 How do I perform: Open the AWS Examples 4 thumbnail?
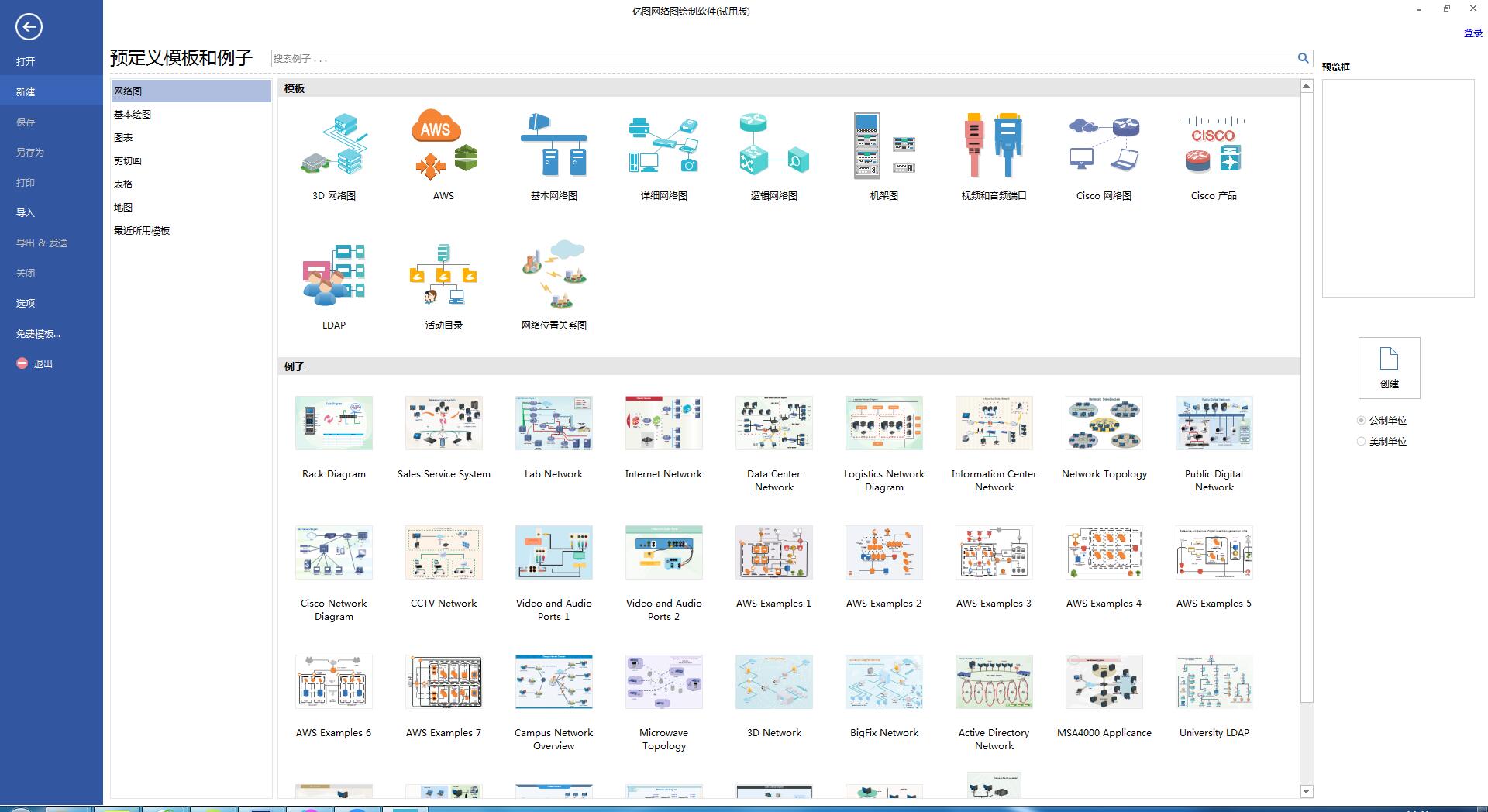1104,552
